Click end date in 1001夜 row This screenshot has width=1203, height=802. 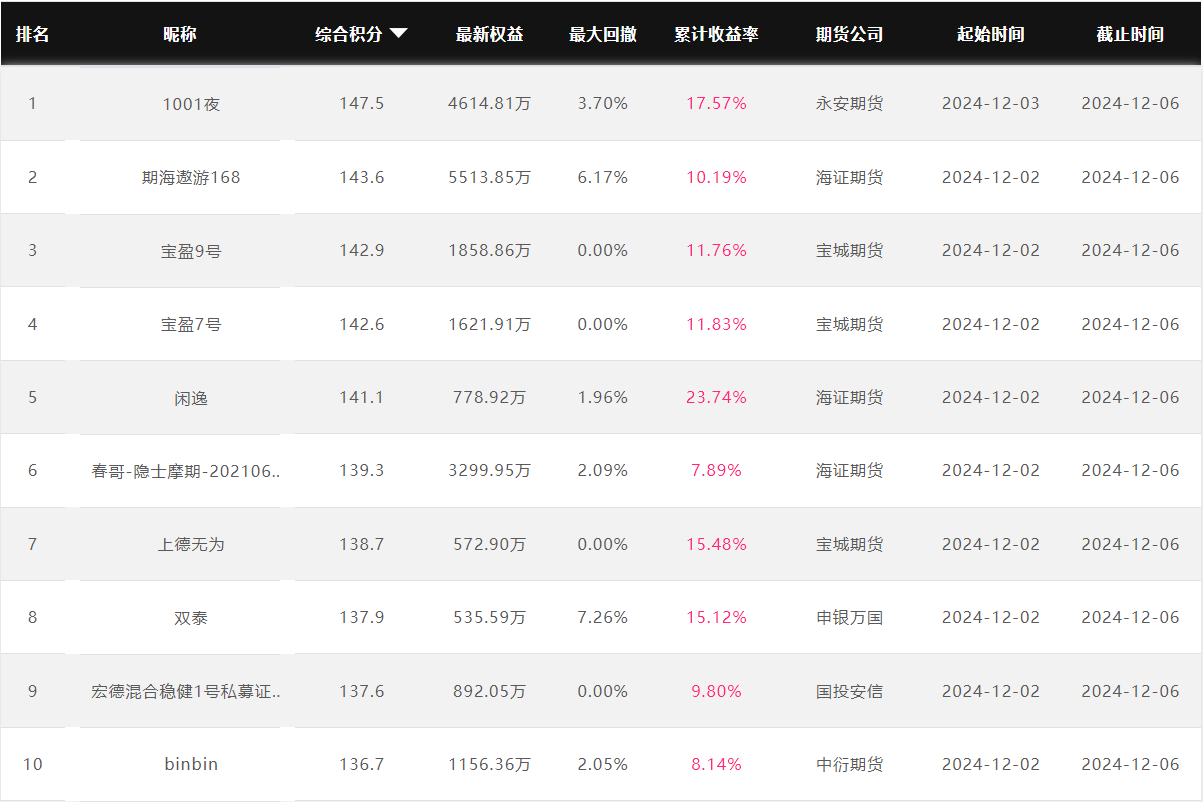(1130, 104)
